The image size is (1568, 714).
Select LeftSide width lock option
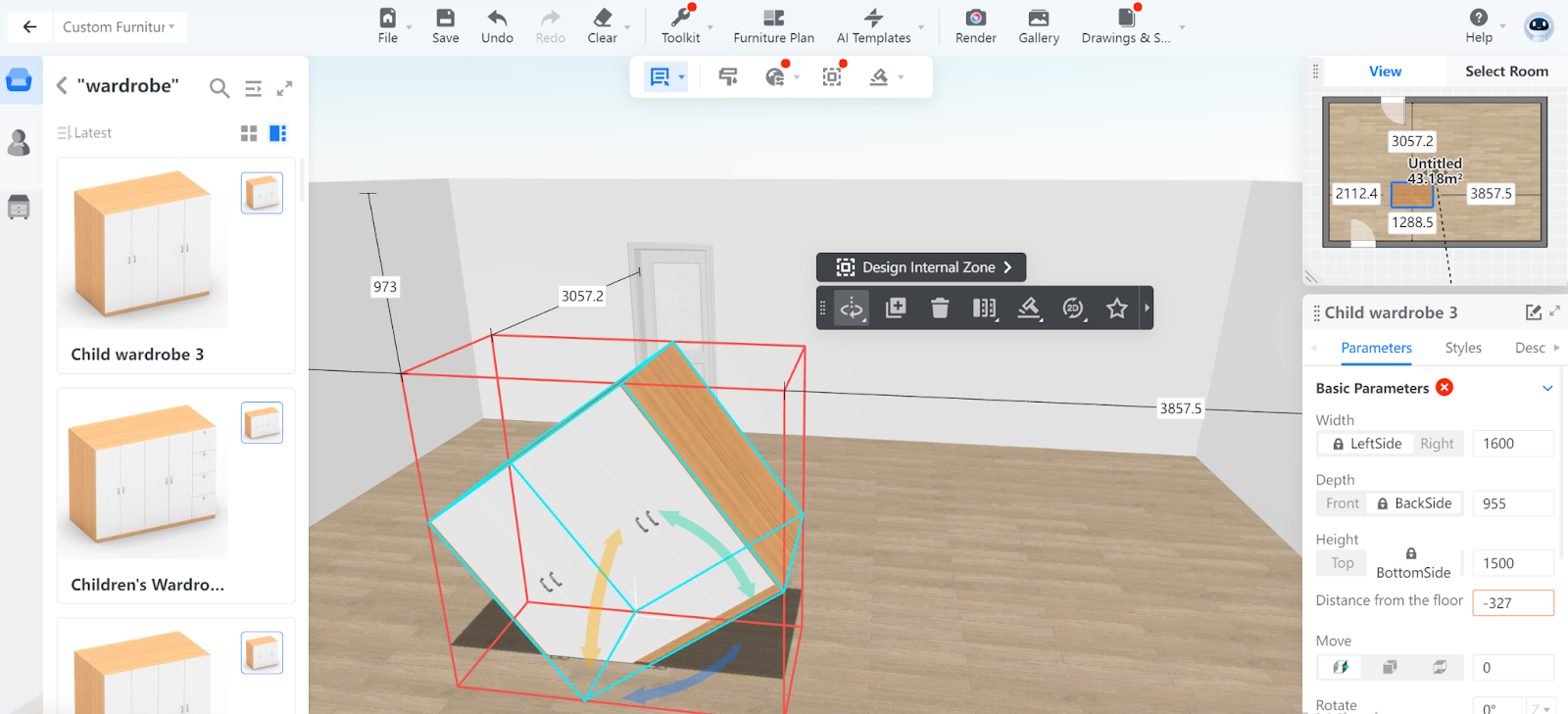pyautogui.click(x=1366, y=444)
